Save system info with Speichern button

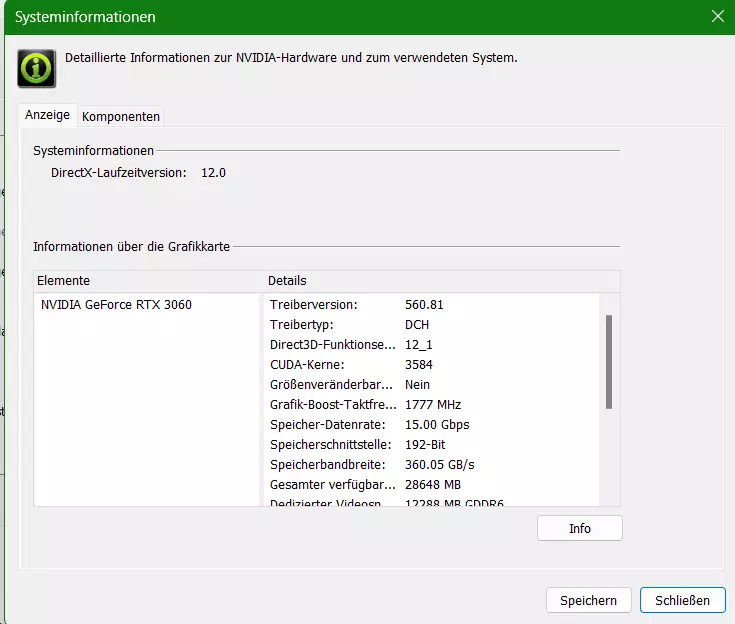pyautogui.click(x=588, y=600)
